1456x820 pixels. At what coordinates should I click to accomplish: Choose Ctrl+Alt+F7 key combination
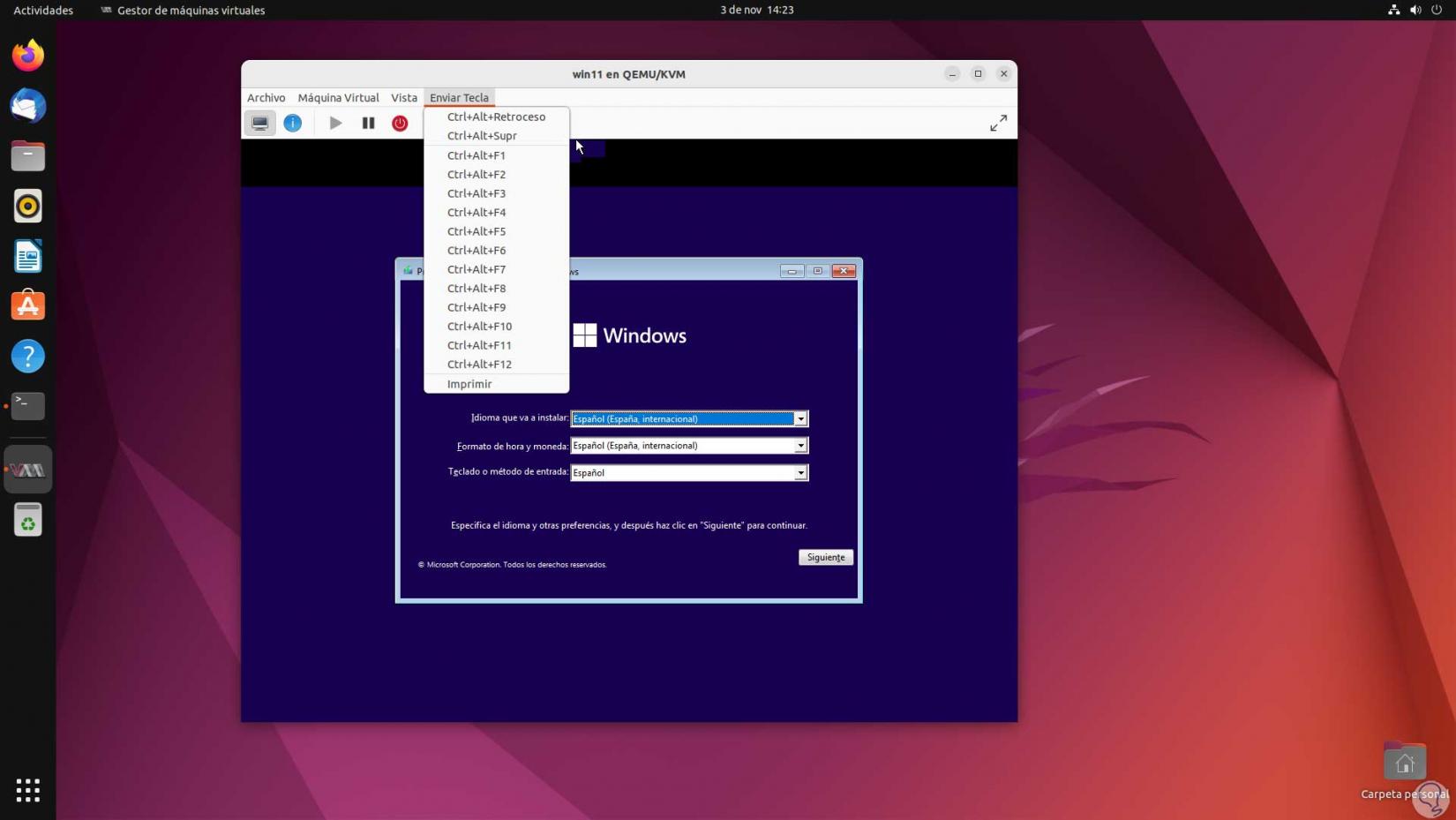coord(477,269)
